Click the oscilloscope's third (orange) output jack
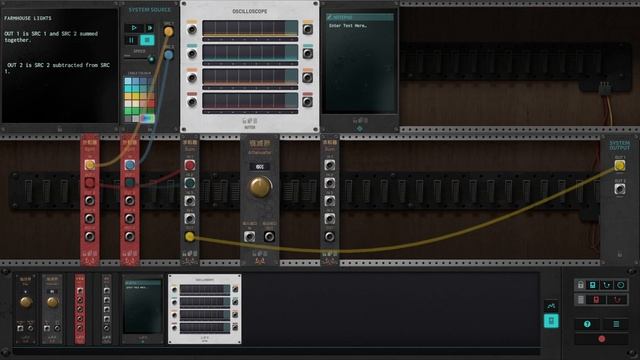The height and width of the screenshot is (360, 640). click(x=308, y=78)
